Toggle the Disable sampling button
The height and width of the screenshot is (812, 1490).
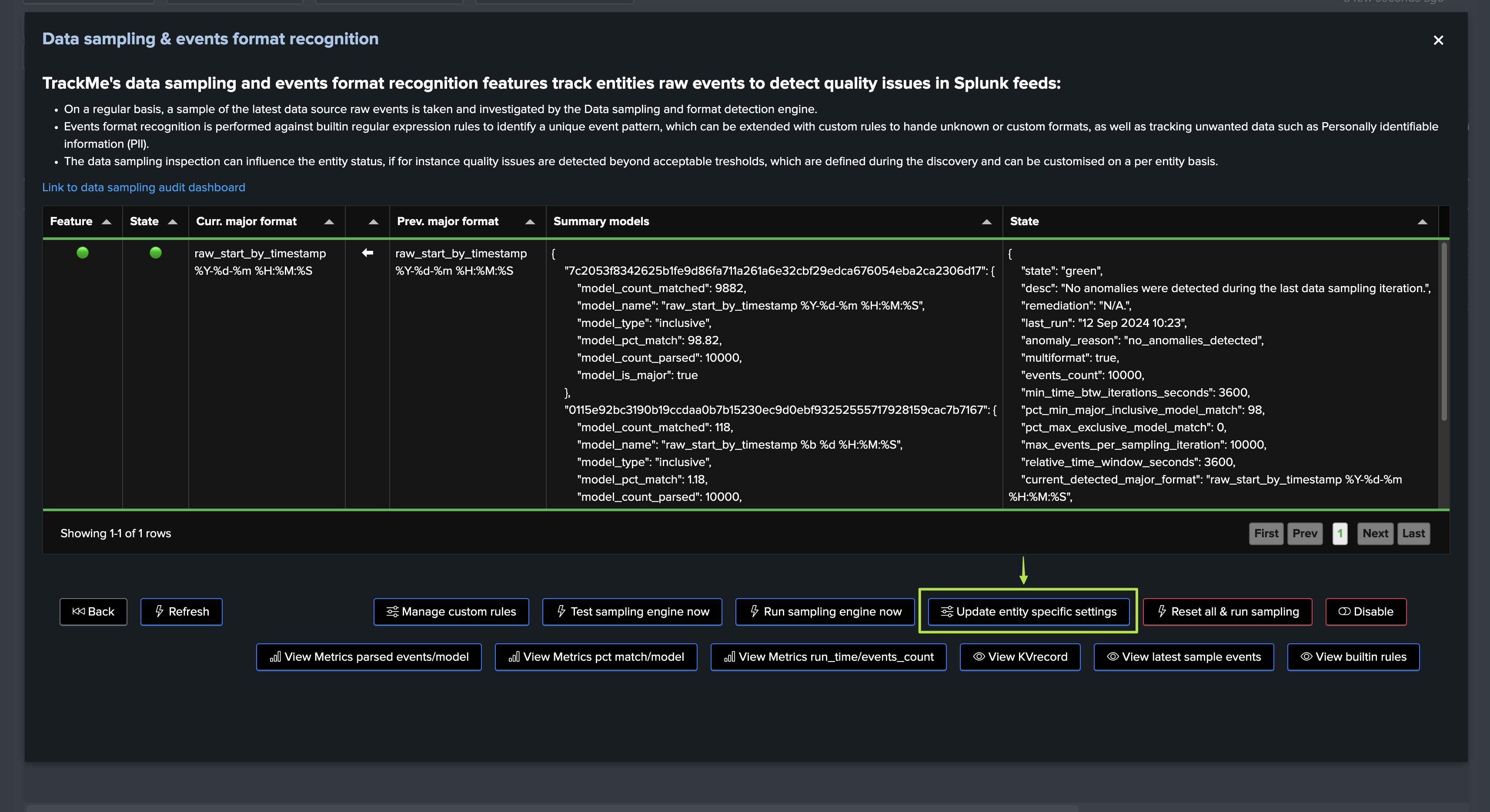click(1365, 612)
